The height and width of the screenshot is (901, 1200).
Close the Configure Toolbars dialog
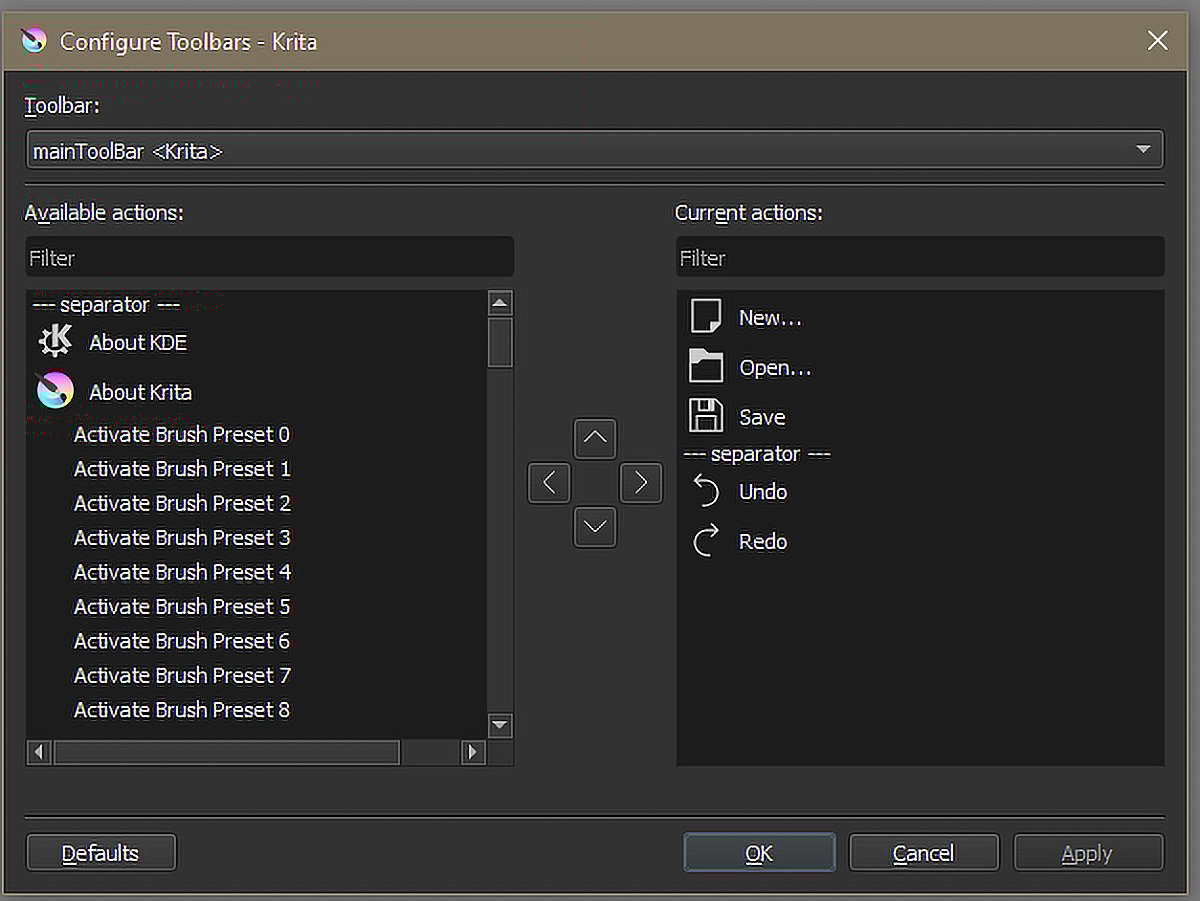(x=1157, y=41)
